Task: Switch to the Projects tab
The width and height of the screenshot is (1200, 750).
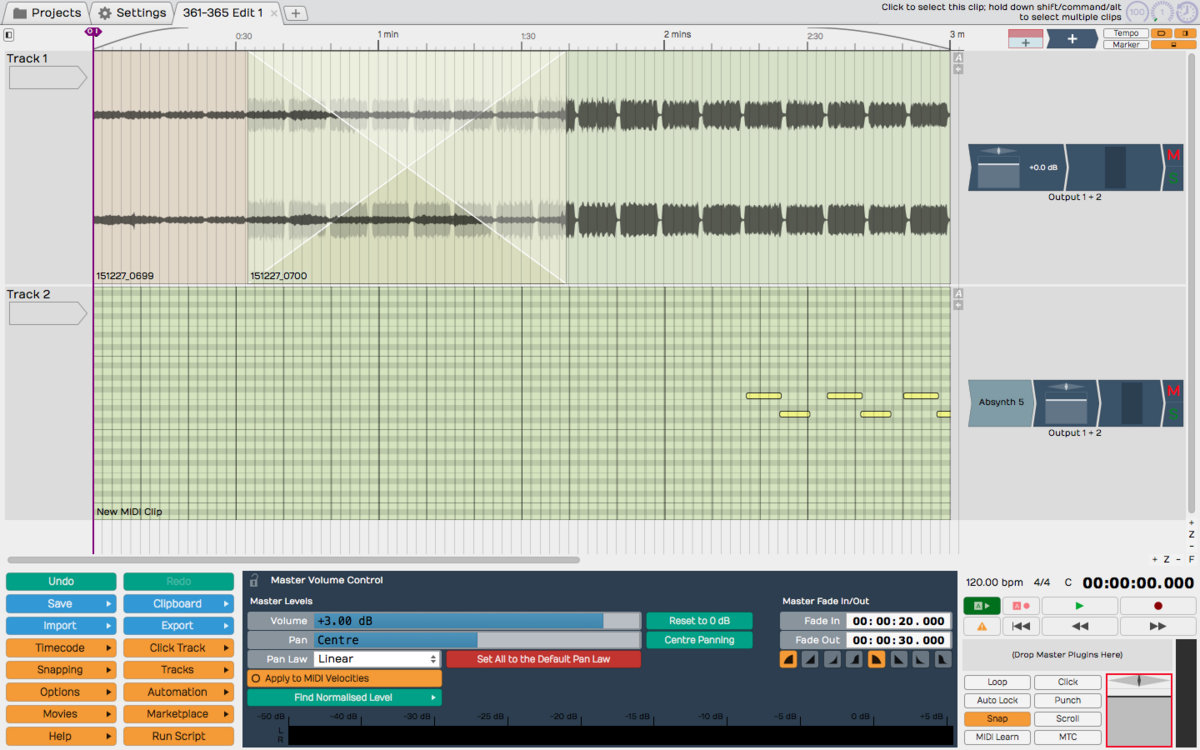Action: 46,13
